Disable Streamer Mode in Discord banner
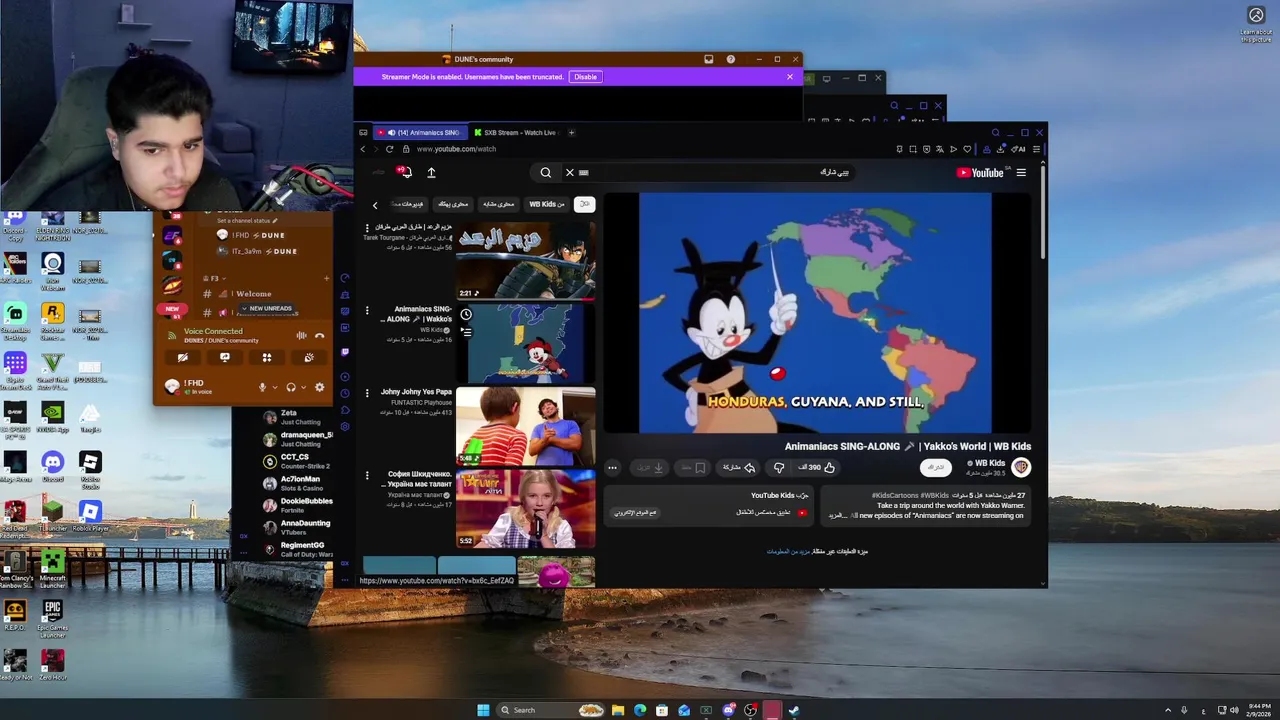This screenshot has height=720, width=1280. pyautogui.click(x=585, y=77)
